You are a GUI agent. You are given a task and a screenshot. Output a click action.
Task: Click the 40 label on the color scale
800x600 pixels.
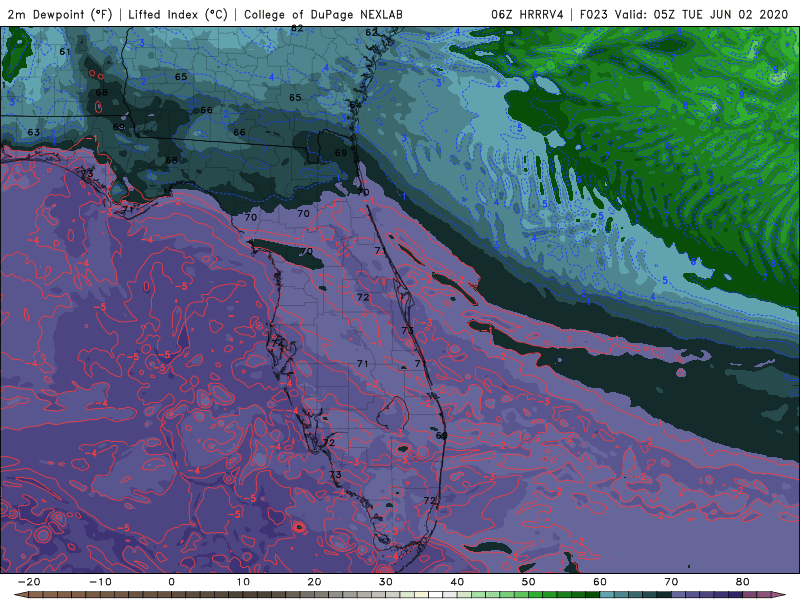[x=457, y=582]
